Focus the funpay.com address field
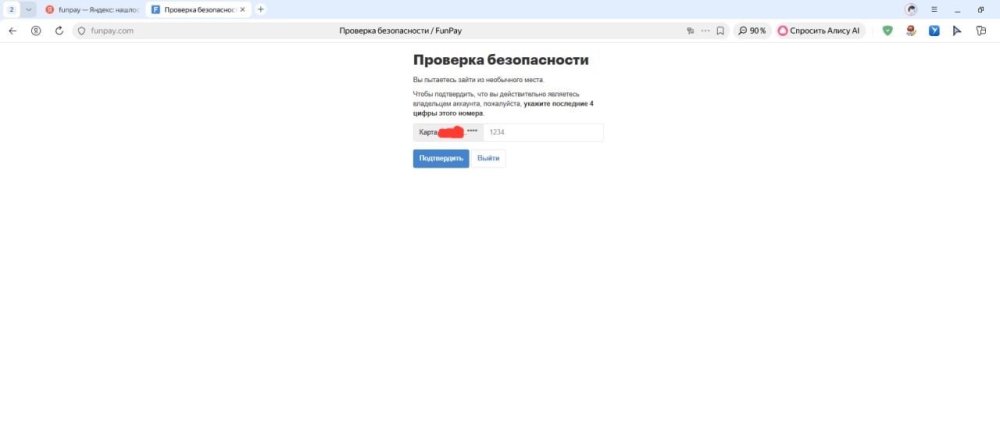Image resolution: width=1000 pixels, height=443 pixels. pyautogui.click(x=112, y=31)
